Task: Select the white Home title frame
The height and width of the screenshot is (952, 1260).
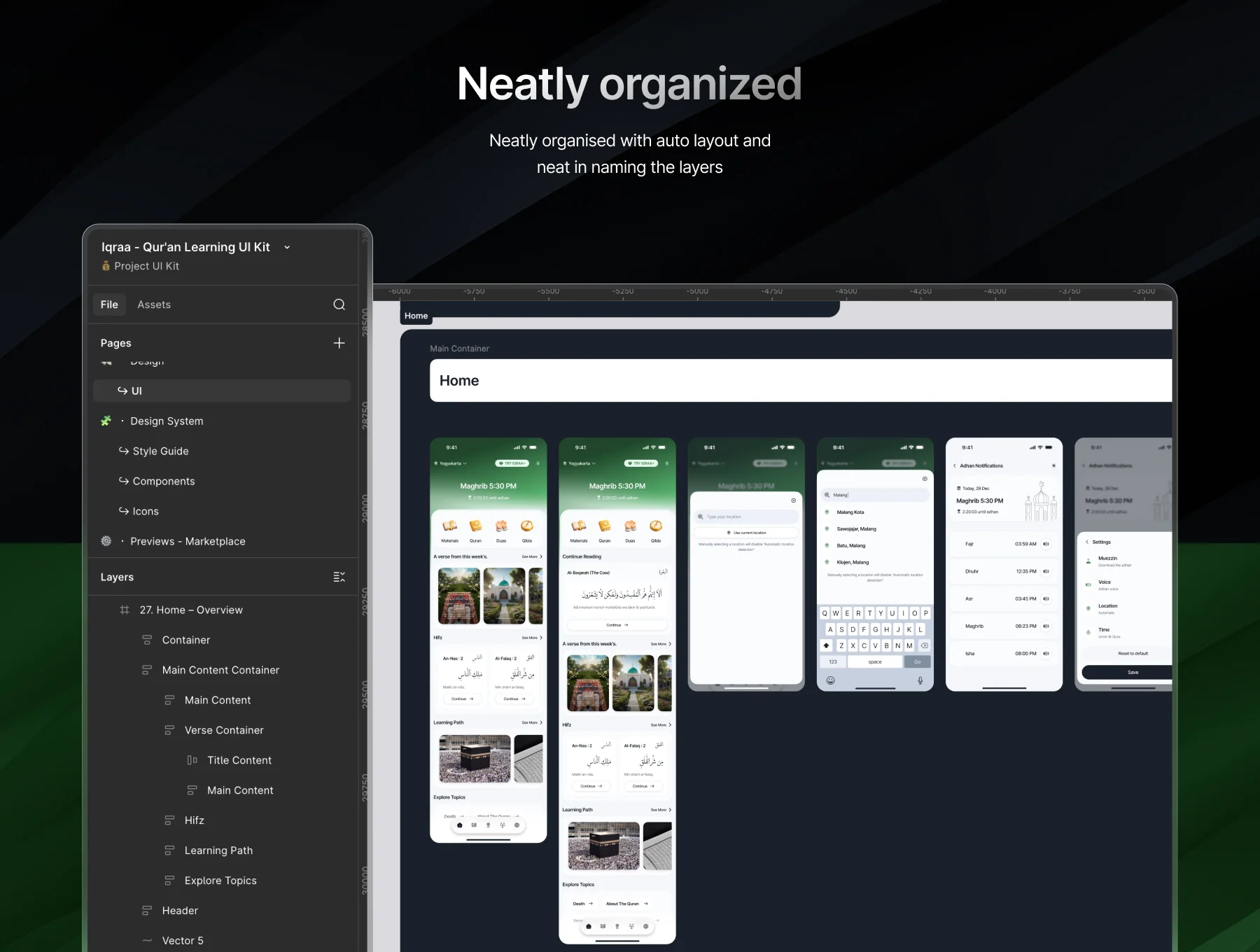Action: tap(801, 381)
